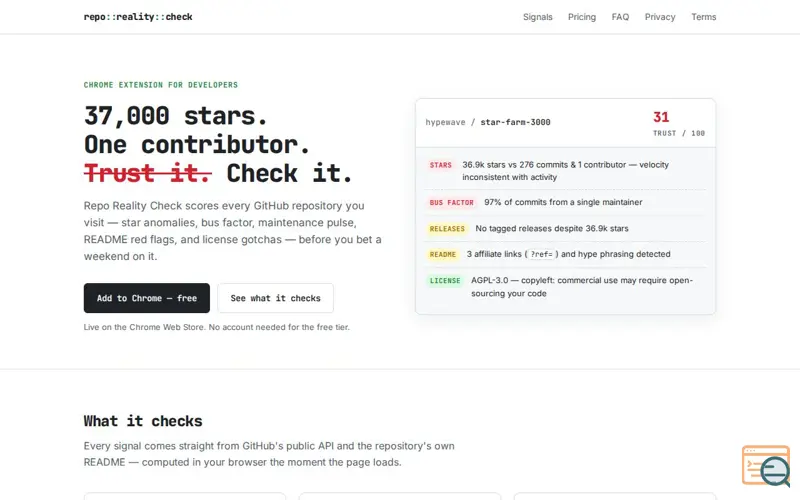Click See what it checks button

click(276, 298)
